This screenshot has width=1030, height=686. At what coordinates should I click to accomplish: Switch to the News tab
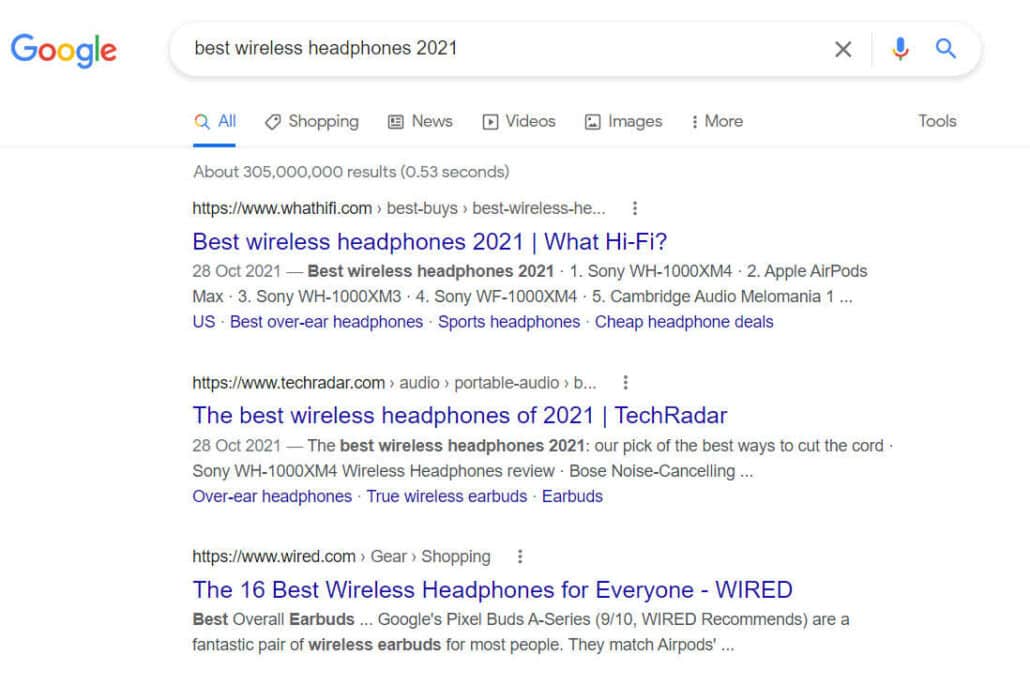pos(420,122)
